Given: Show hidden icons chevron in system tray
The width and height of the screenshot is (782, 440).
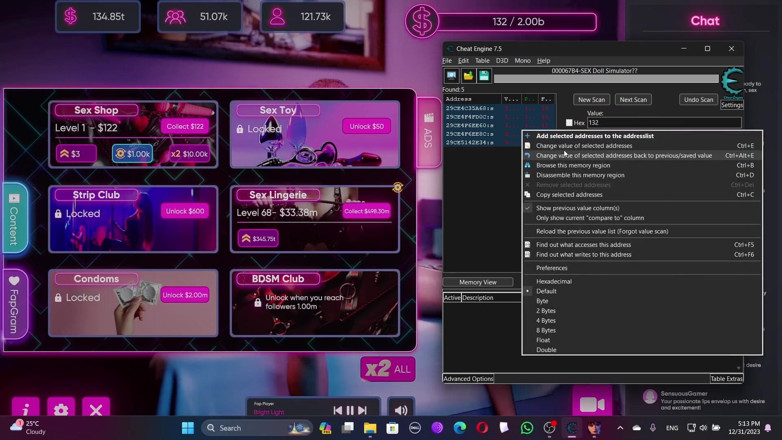Looking at the screenshot, I should point(620,428).
